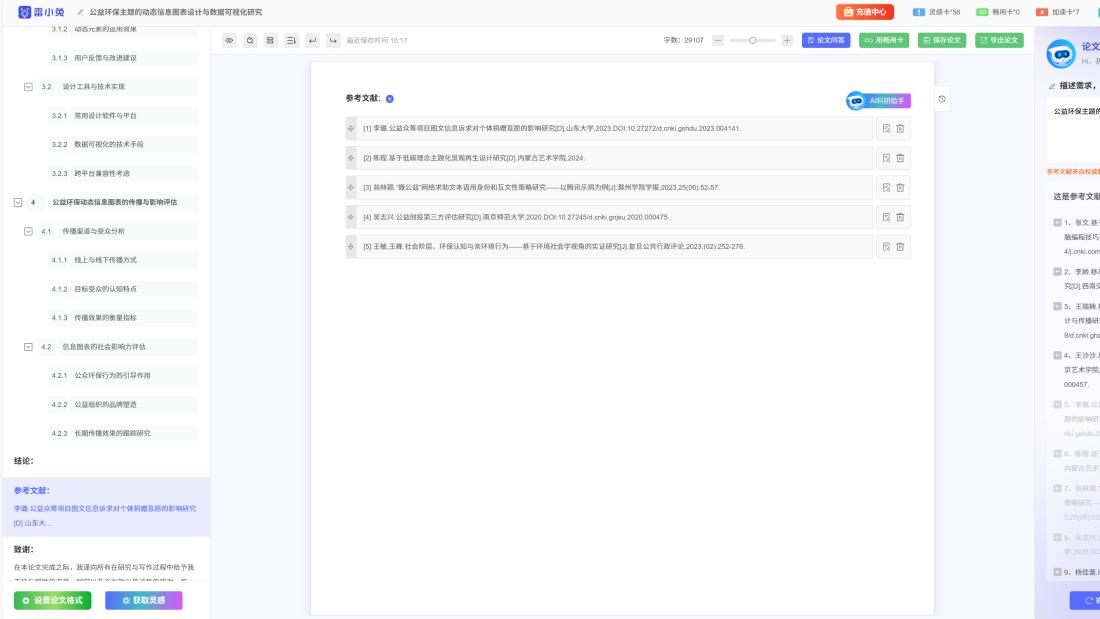Collapse section 4.1 传播渠道与受众分析
This screenshot has width=1100, height=619.
coord(28,231)
